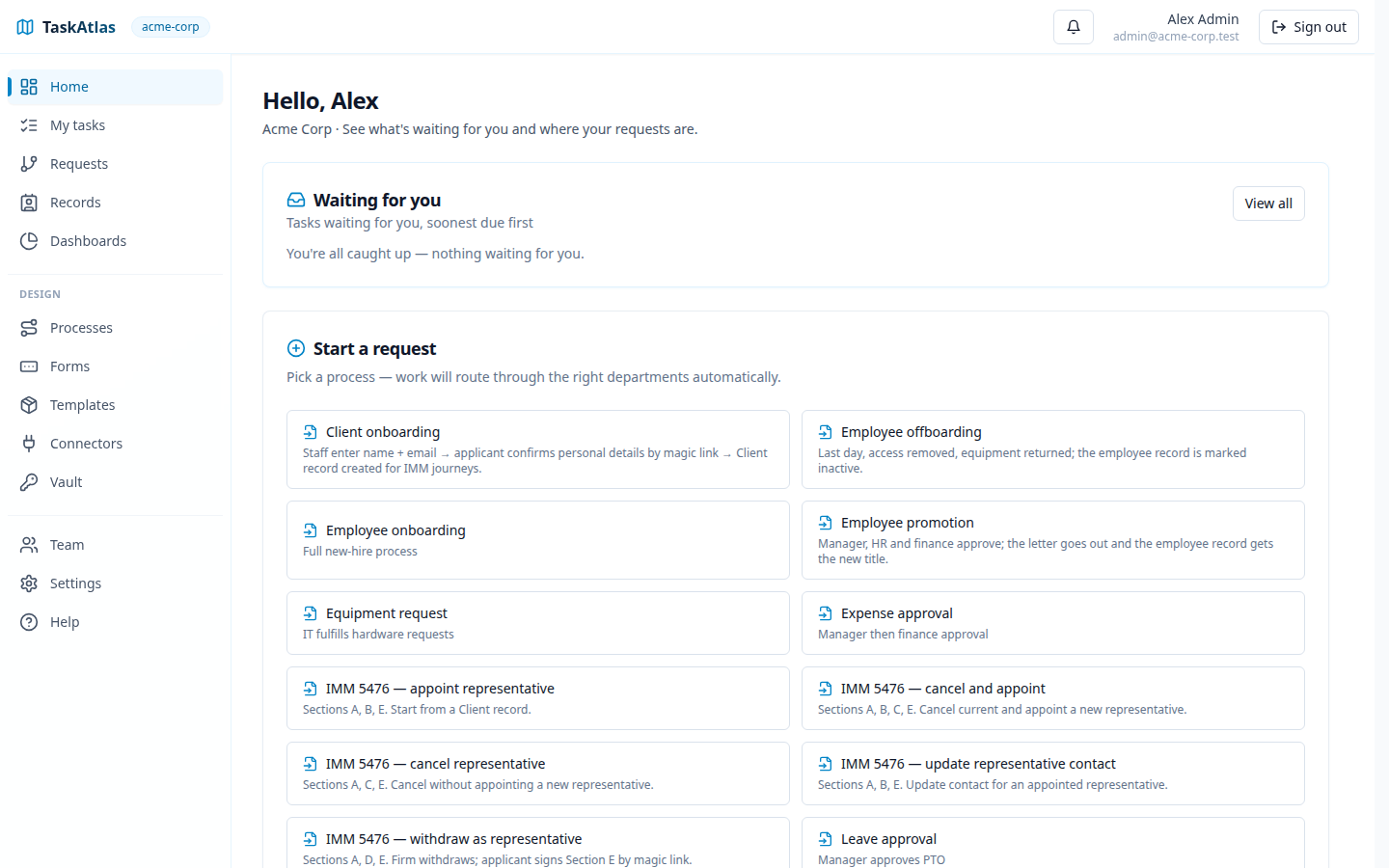Open IMM 5476 — appoint representative
1389x868 pixels.
pyautogui.click(x=538, y=698)
